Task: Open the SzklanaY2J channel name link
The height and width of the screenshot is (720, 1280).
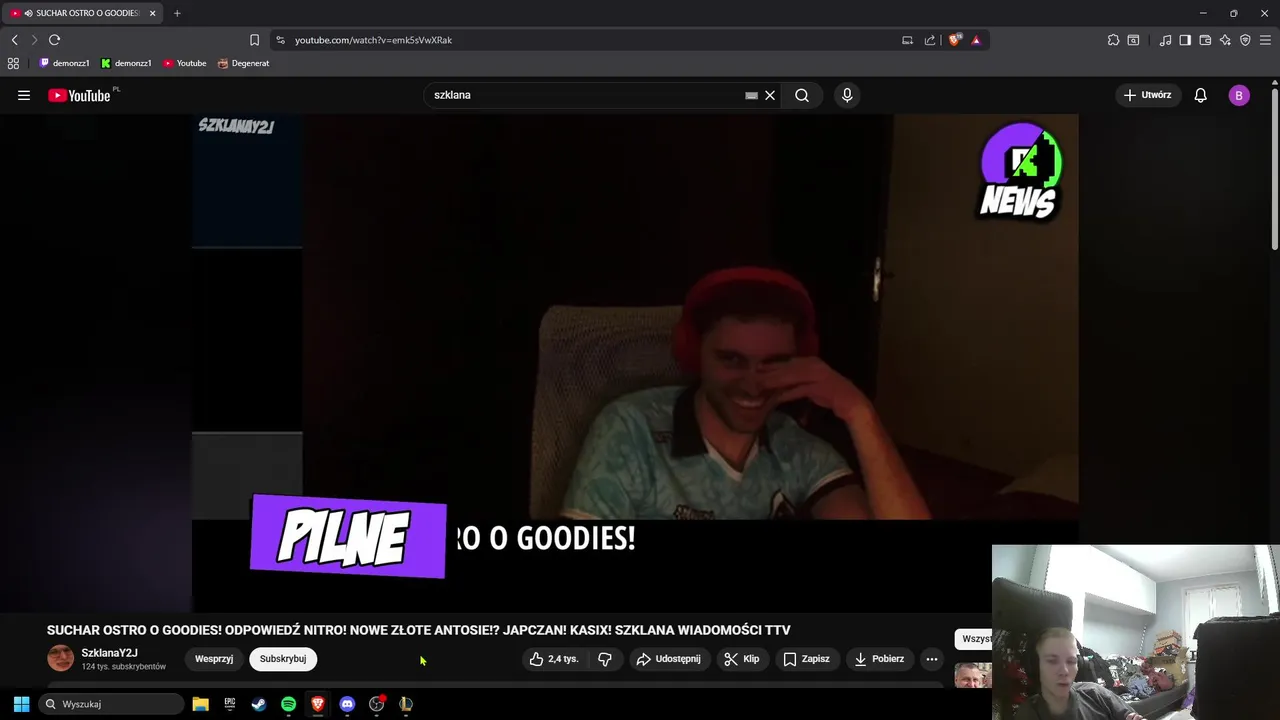Action: pos(110,653)
